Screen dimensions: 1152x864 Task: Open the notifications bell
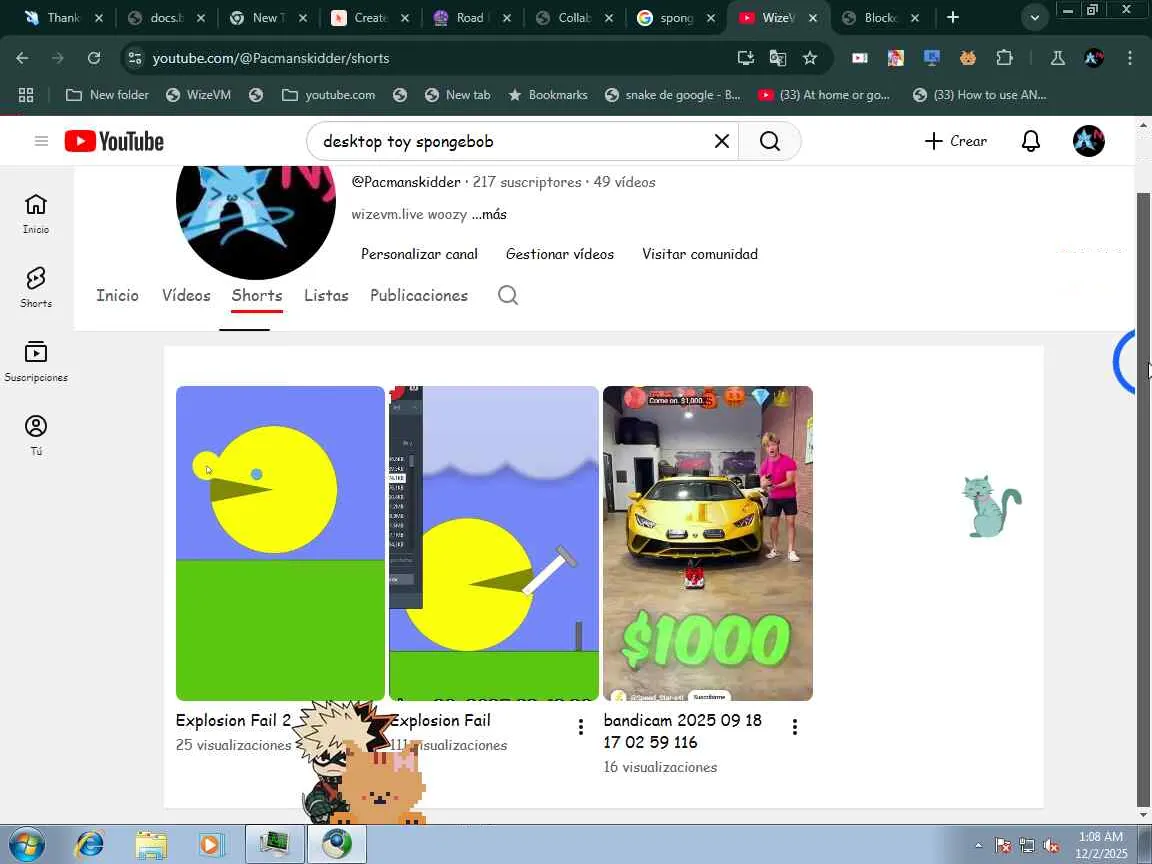point(1031,141)
